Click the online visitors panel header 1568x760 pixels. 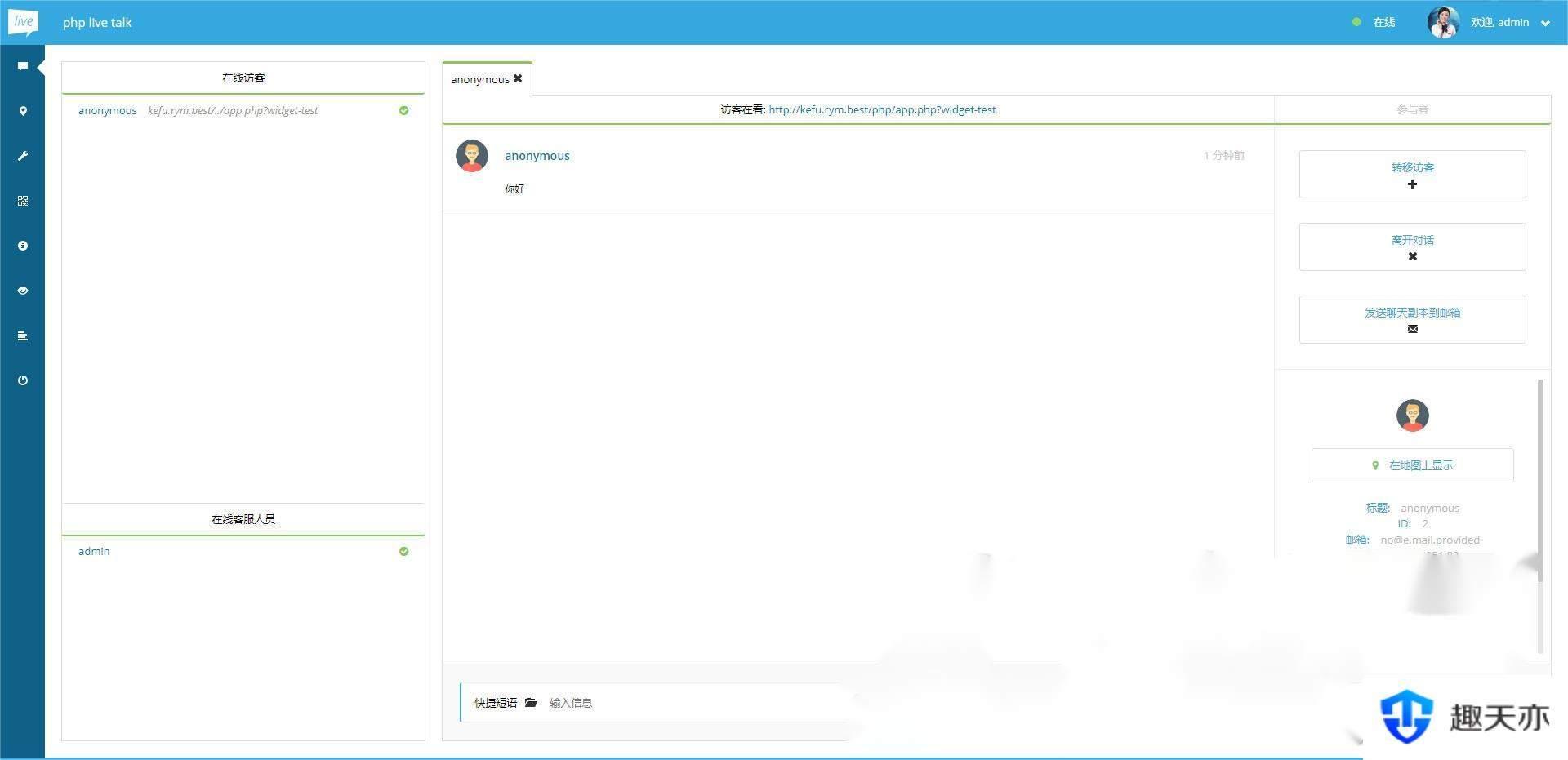(243, 78)
